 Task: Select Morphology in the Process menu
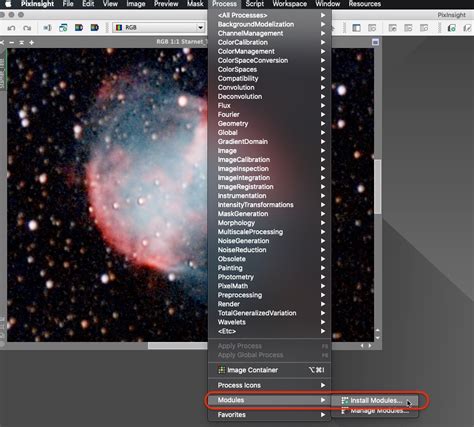coord(269,223)
